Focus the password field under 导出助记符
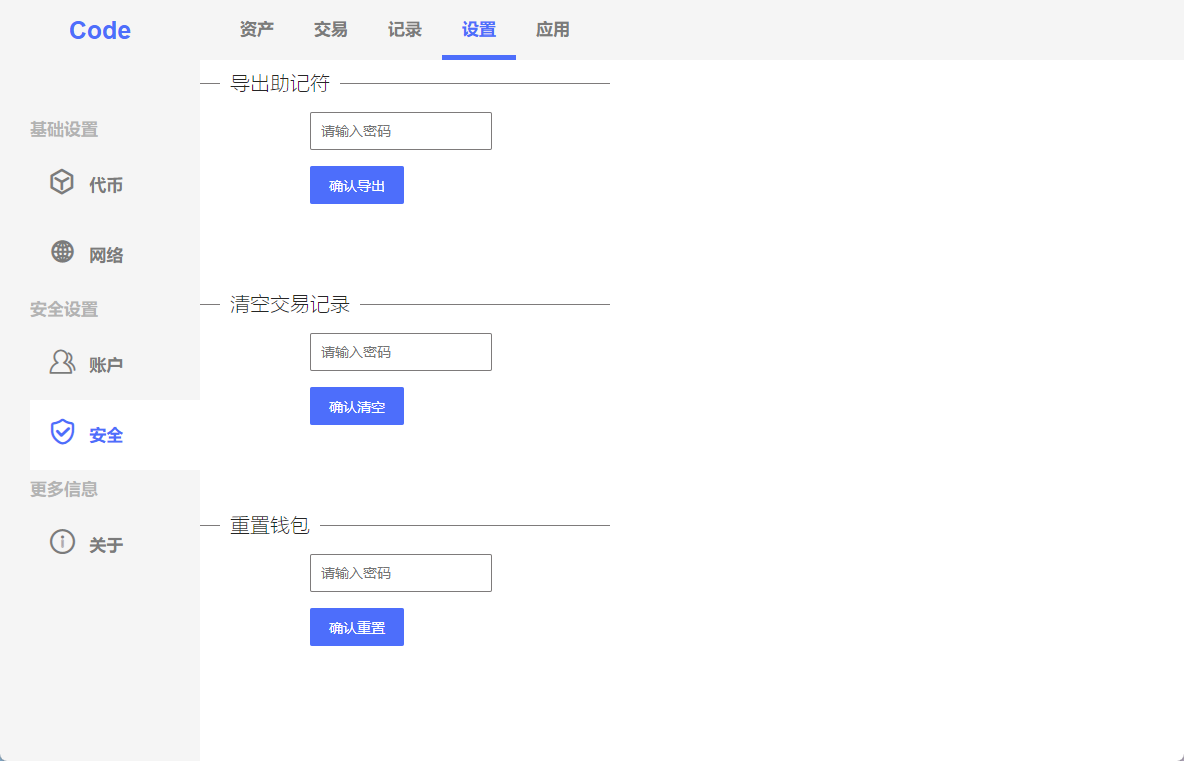 [401, 131]
